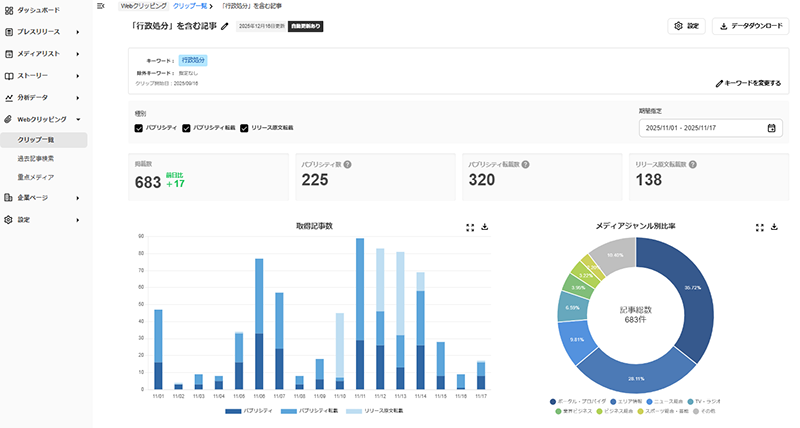Go to 重点メディア in the sidebar
Image resolution: width=800 pixels, height=428 pixels.
tap(36, 176)
